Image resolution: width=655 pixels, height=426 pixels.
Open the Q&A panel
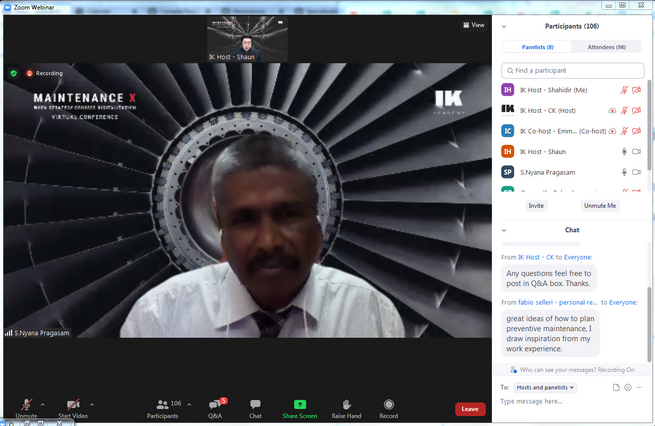pyautogui.click(x=215, y=409)
